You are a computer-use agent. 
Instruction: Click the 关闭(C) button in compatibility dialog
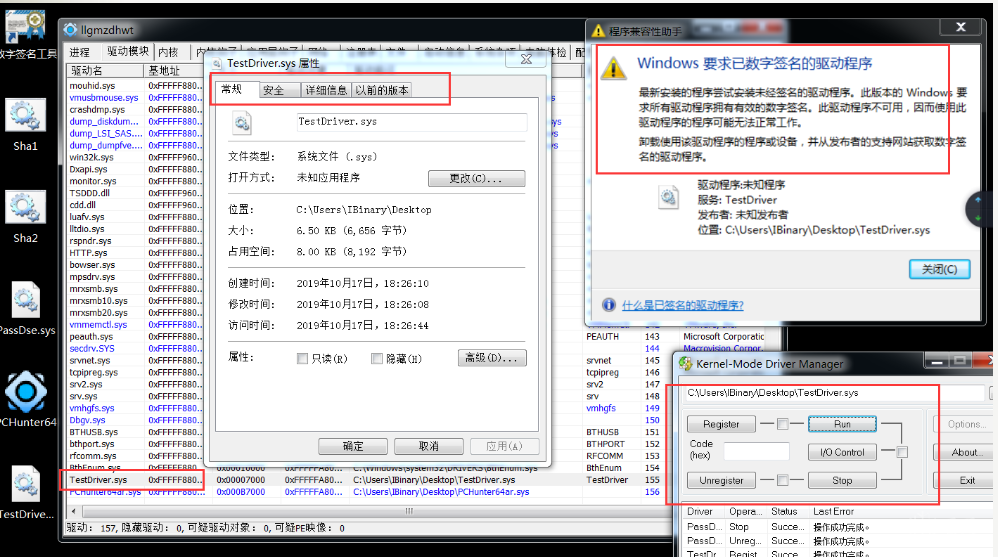tap(939, 269)
